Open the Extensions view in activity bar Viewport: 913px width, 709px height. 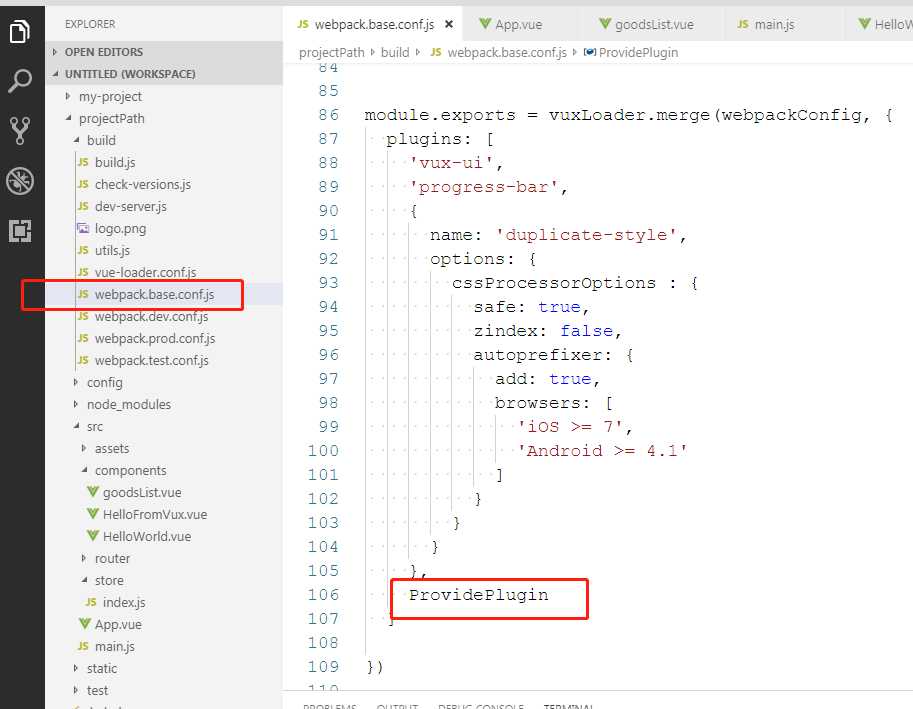[x=20, y=231]
